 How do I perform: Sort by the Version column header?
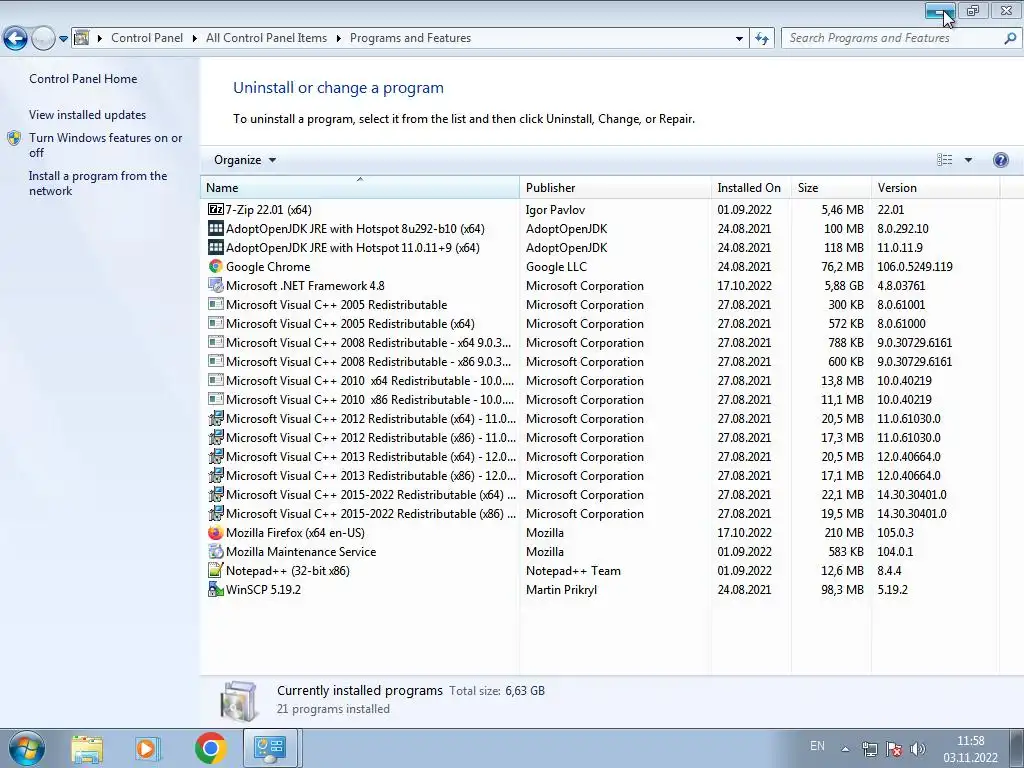click(x=935, y=187)
